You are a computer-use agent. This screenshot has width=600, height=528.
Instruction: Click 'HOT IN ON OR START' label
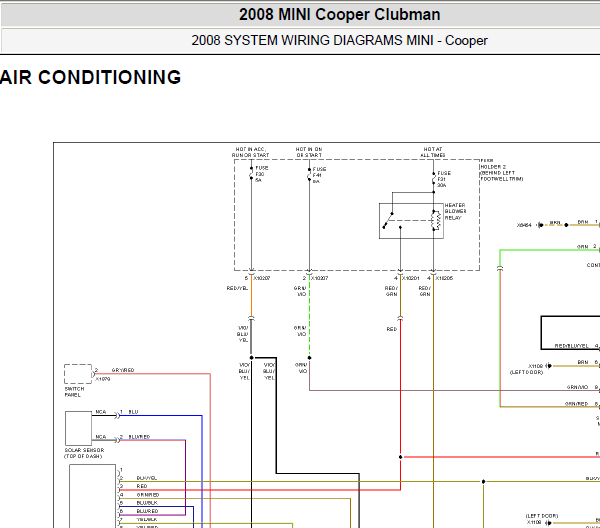click(x=309, y=152)
